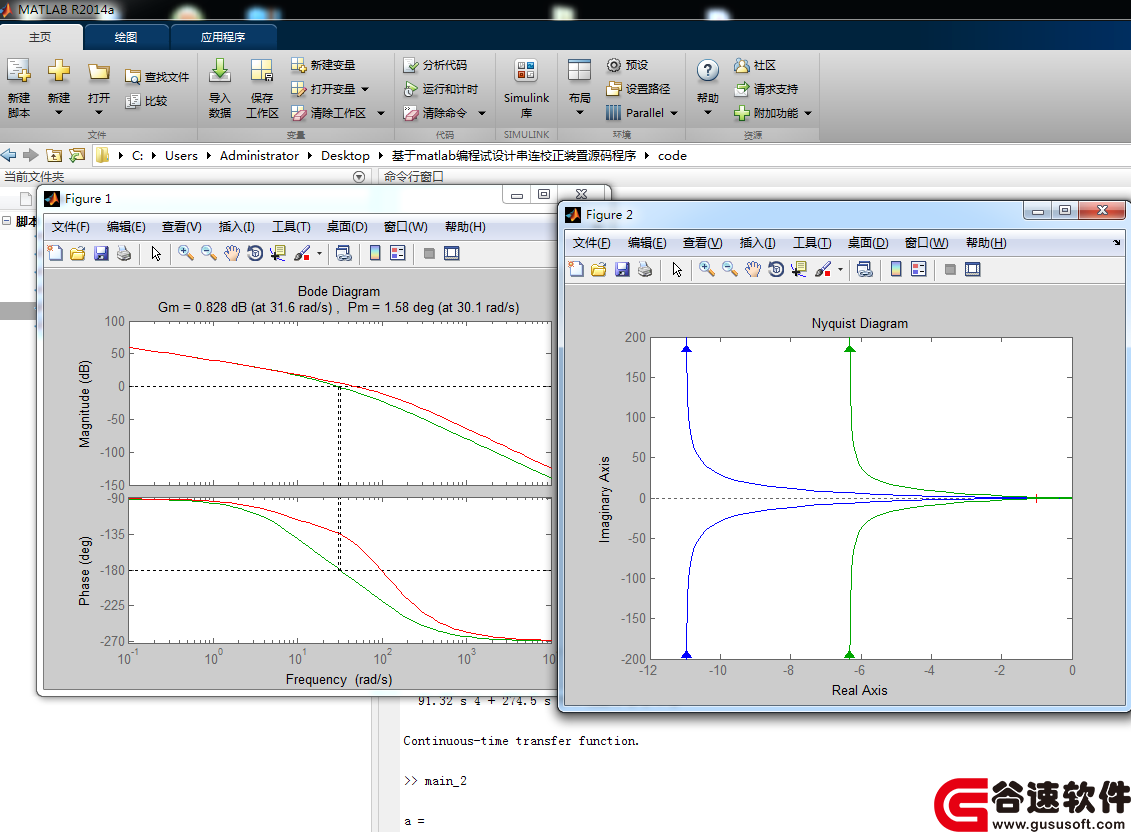The image size is (1131, 832).
Task: Toggle Figure 1 Zoom Out tool
Action: [208, 253]
